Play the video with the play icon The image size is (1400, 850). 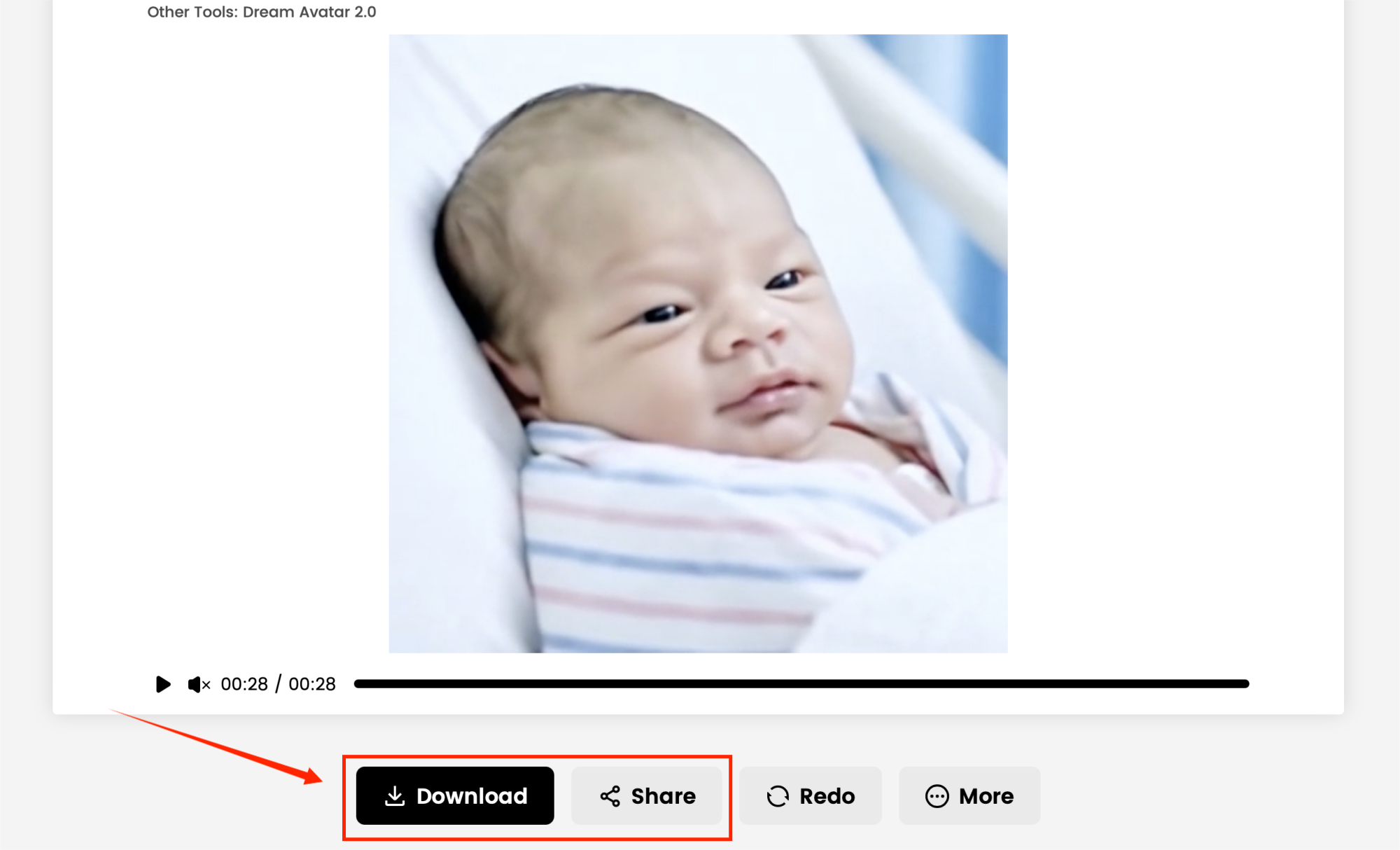163,684
